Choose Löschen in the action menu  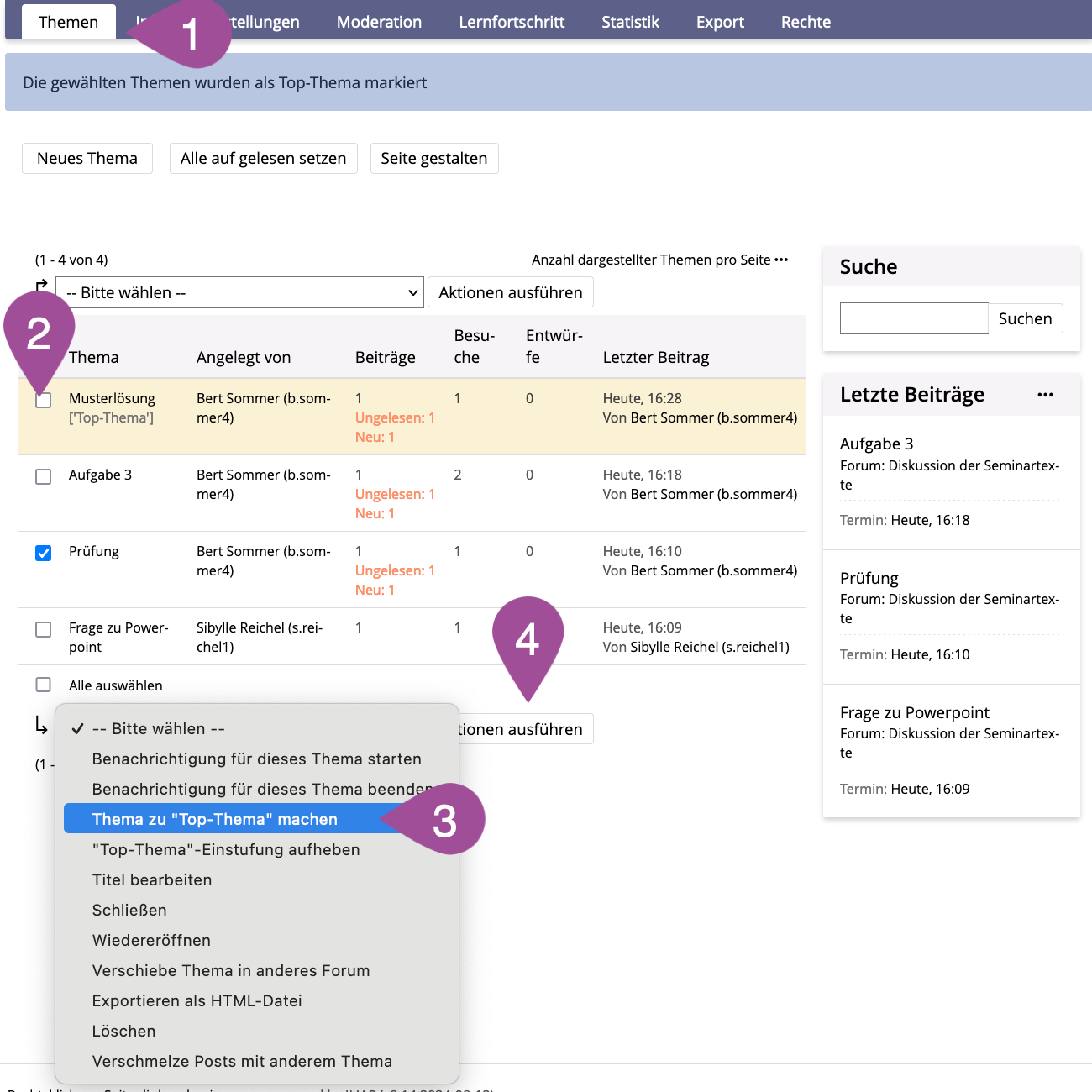point(123,1031)
